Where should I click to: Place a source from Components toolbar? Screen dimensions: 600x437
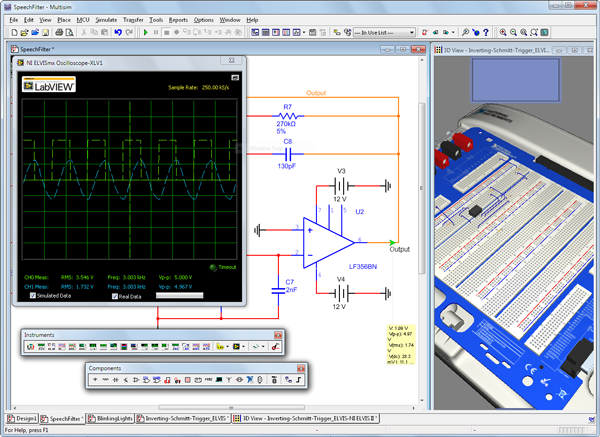click(96, 380)
